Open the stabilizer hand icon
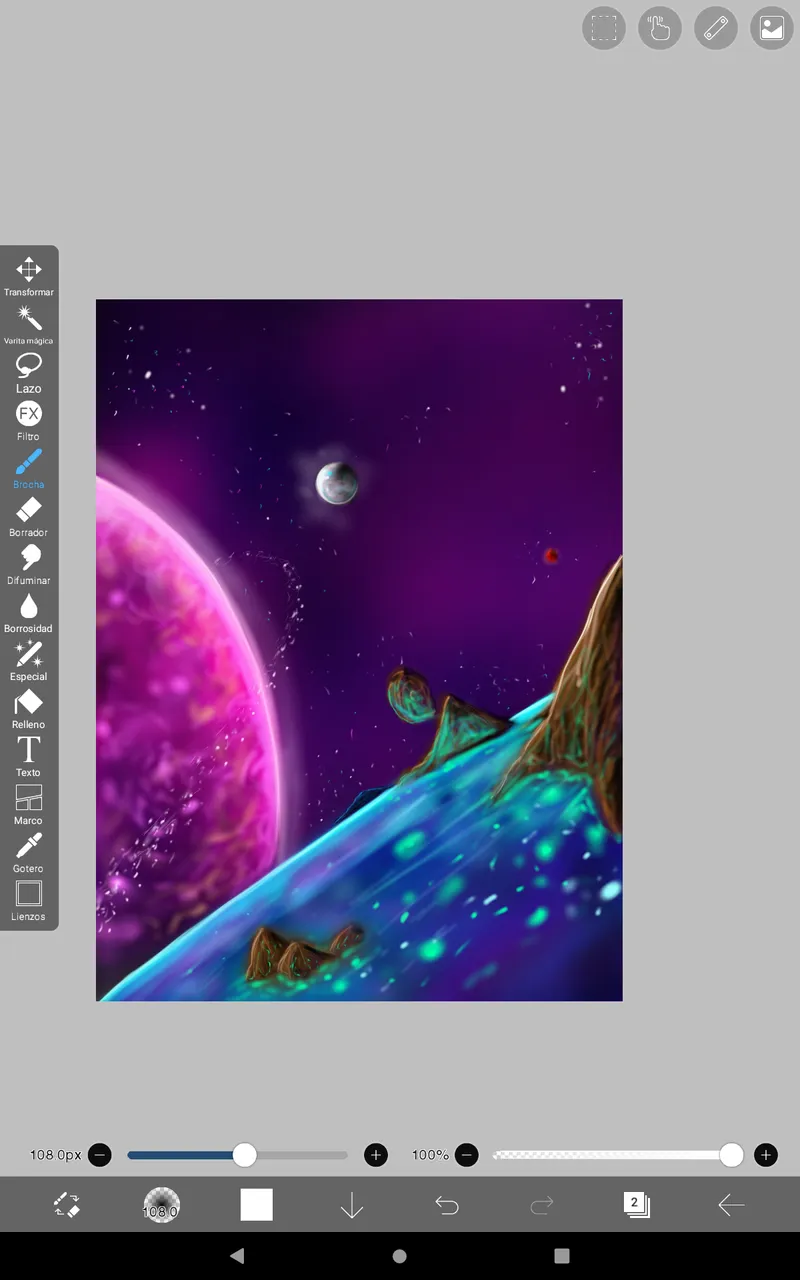This screenshot has width=800, height=1280. [x=660, y=28]
